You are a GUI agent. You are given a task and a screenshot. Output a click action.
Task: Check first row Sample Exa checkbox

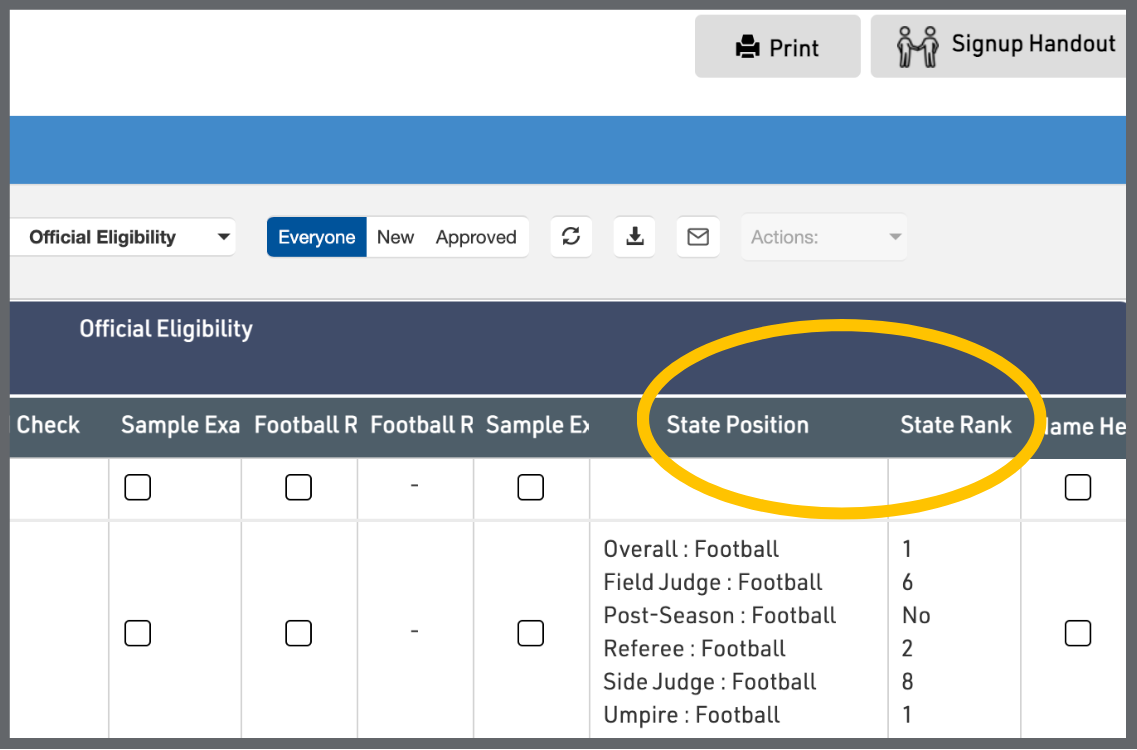pos(137,487)
